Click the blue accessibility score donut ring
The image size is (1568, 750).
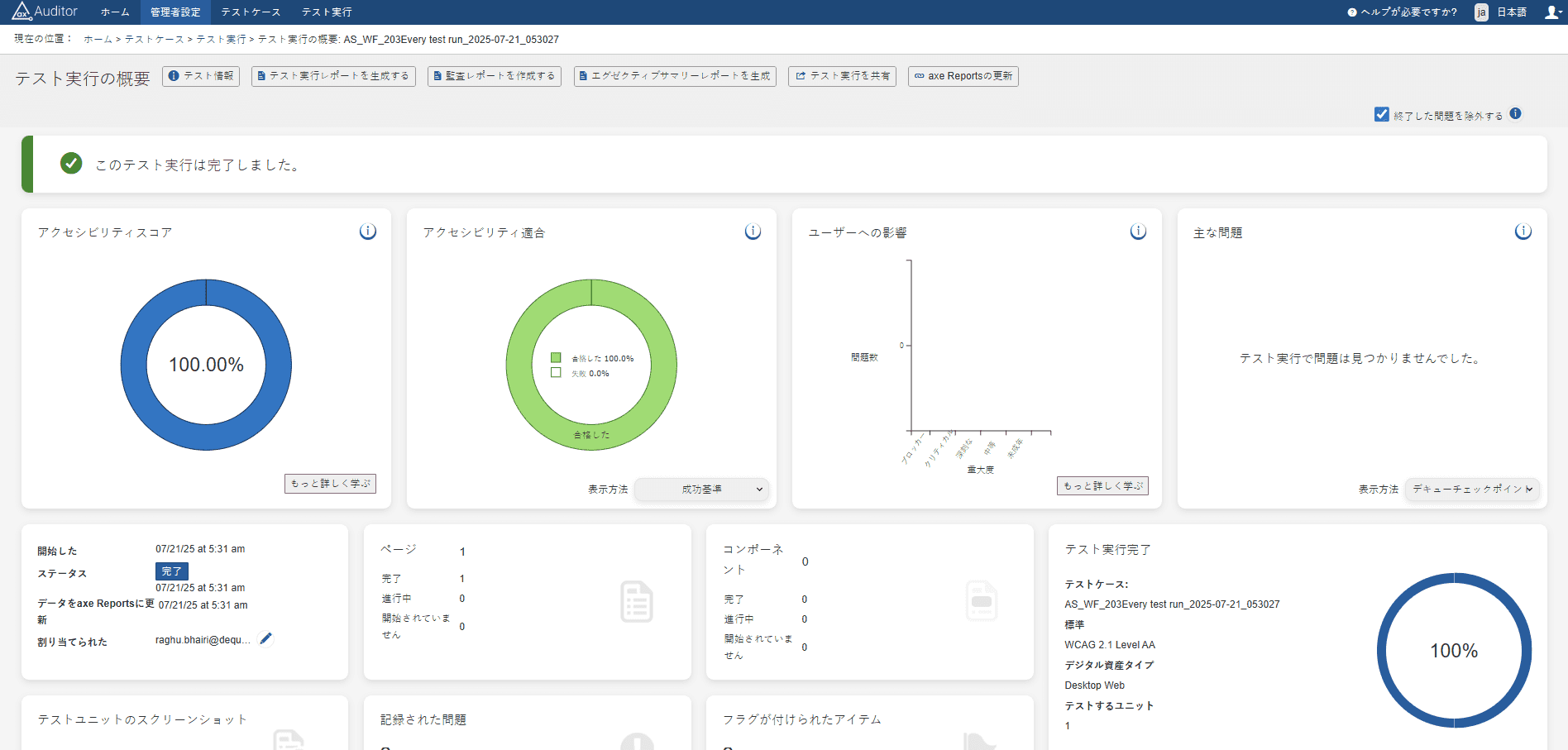[x=133, y=365]
